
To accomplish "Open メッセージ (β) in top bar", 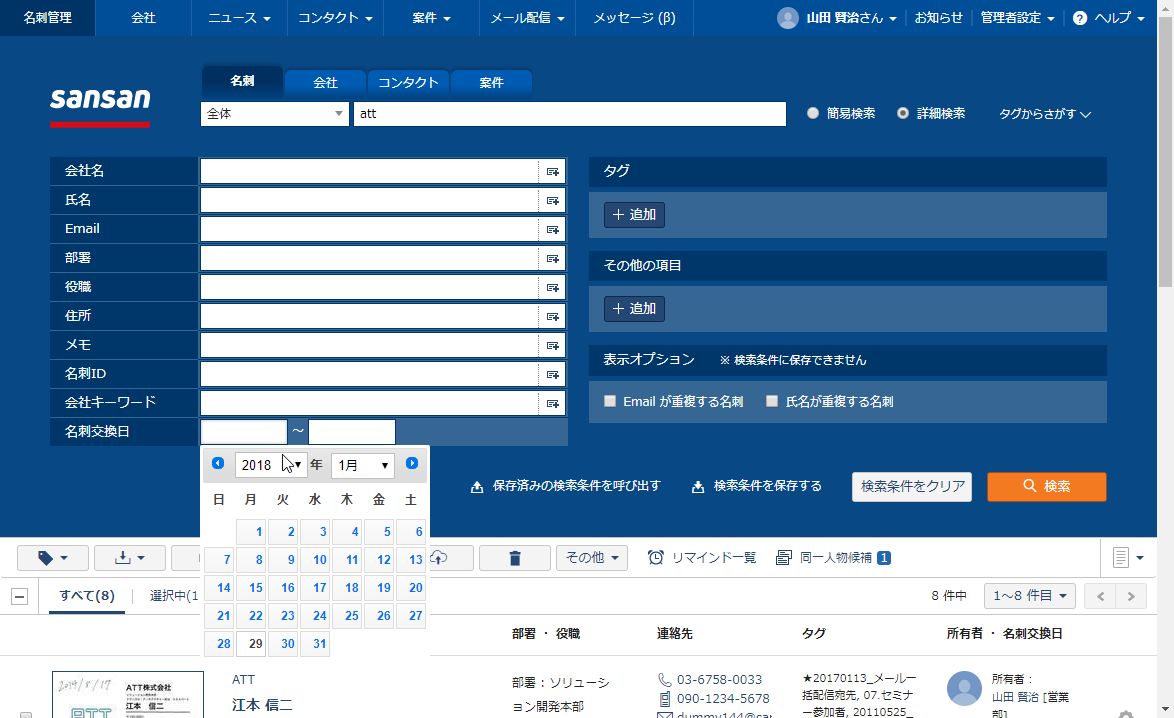I will tap(634, 18).
